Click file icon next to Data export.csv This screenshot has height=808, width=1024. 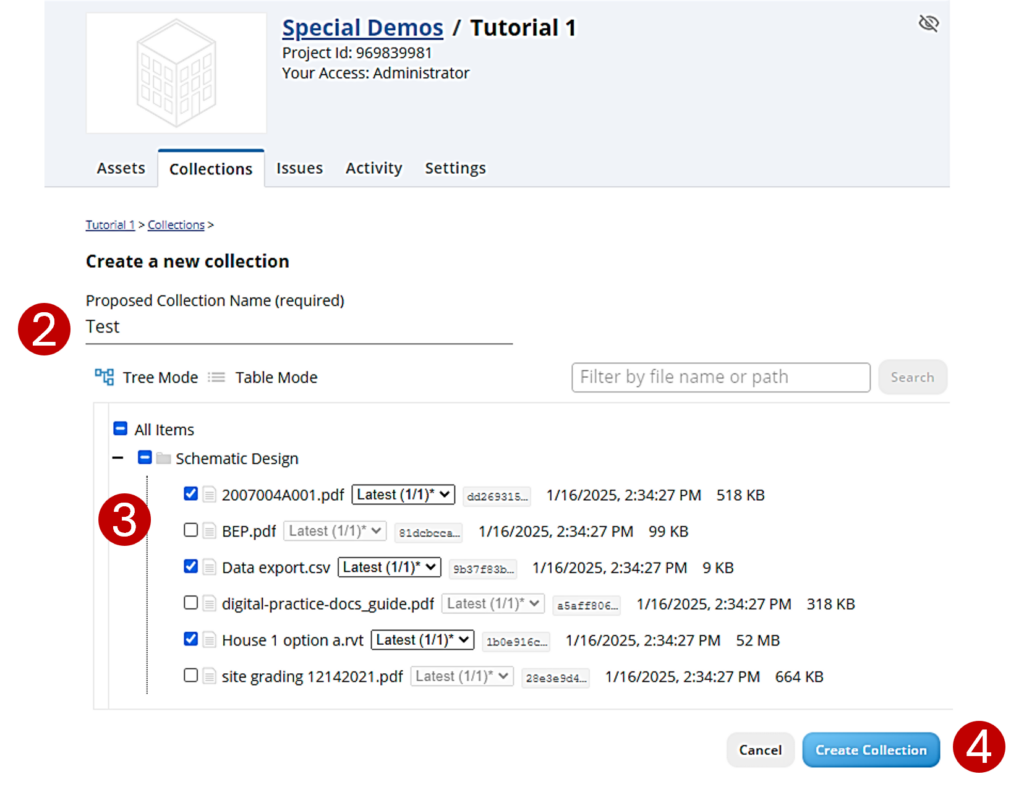tap(210, 567)
